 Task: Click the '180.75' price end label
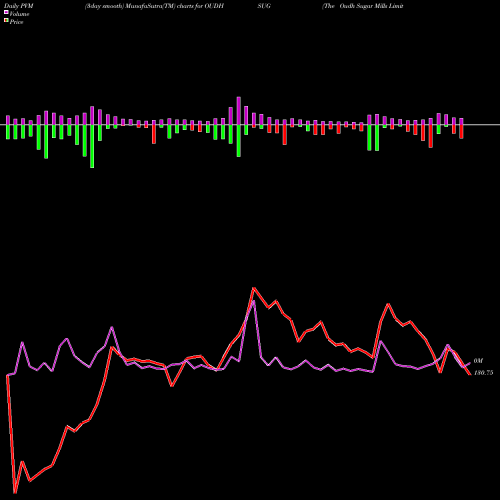click(483, 373)
